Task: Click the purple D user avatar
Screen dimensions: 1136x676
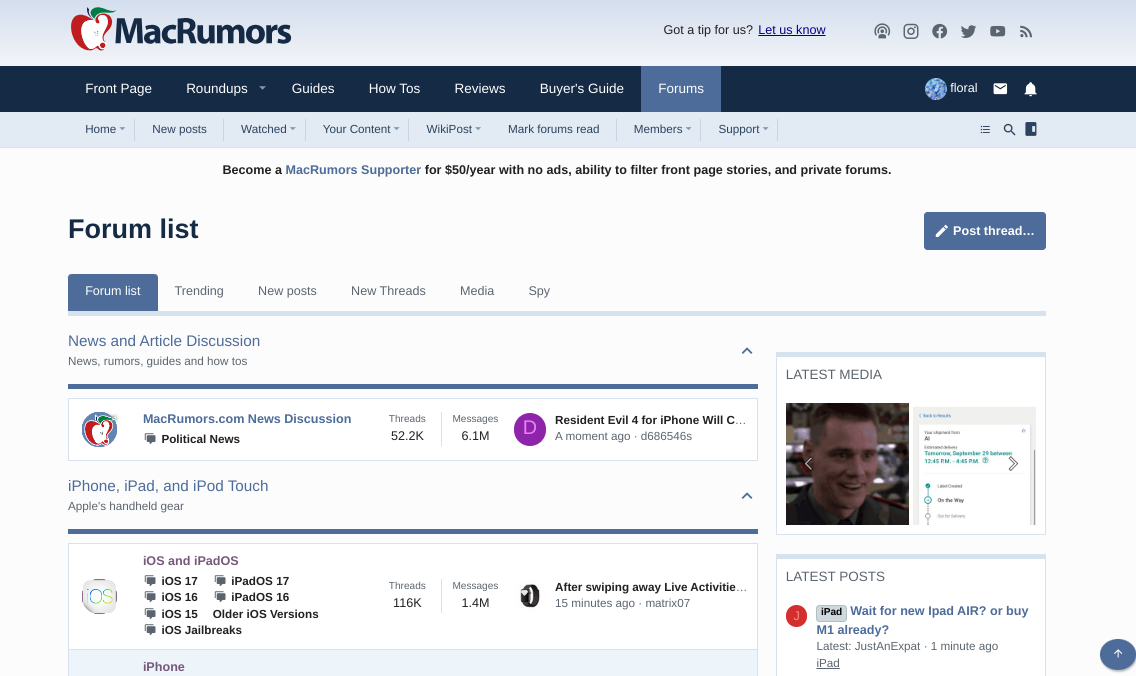Action: (x=530, y=429)
